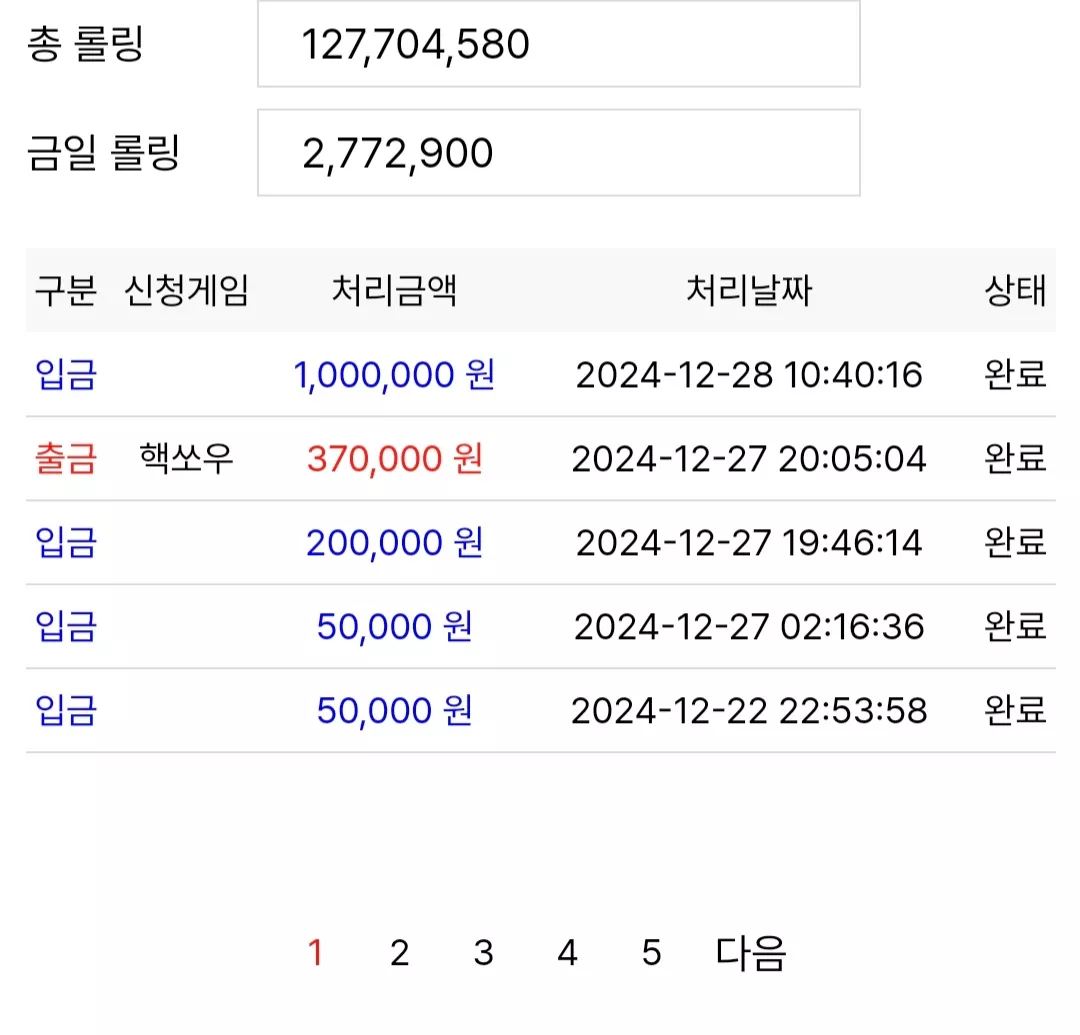Select the 처리금액 column header
Image resolution: width=1080 pixels, height=1035 pixels.
395,290
